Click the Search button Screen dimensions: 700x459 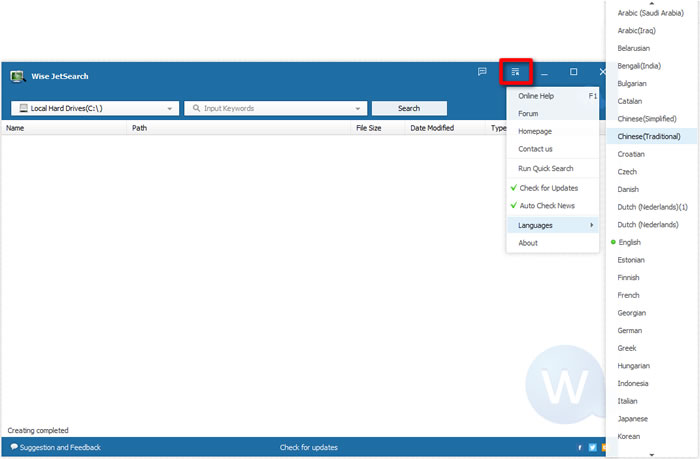point(409,108)
